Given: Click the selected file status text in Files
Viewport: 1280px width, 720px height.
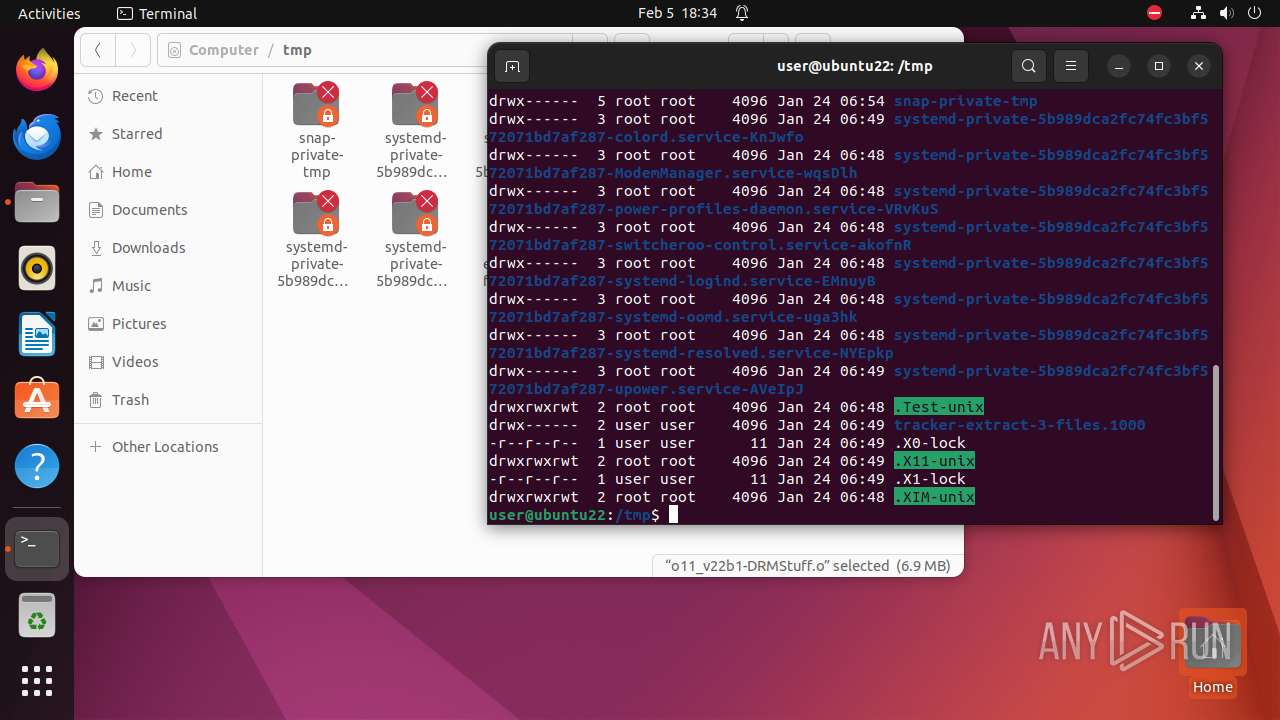Looking at the screenshot, I should coord(807,566).
